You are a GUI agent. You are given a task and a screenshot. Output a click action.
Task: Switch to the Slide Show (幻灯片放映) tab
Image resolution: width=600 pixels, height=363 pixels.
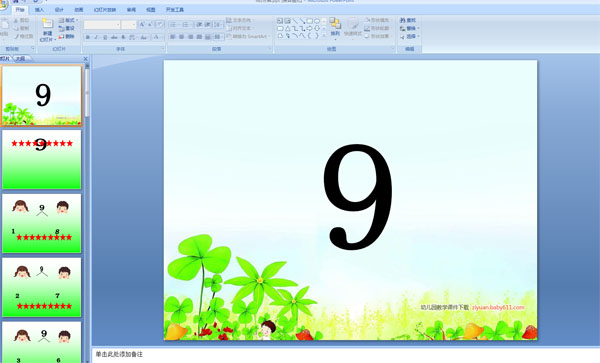pos(105,10)
